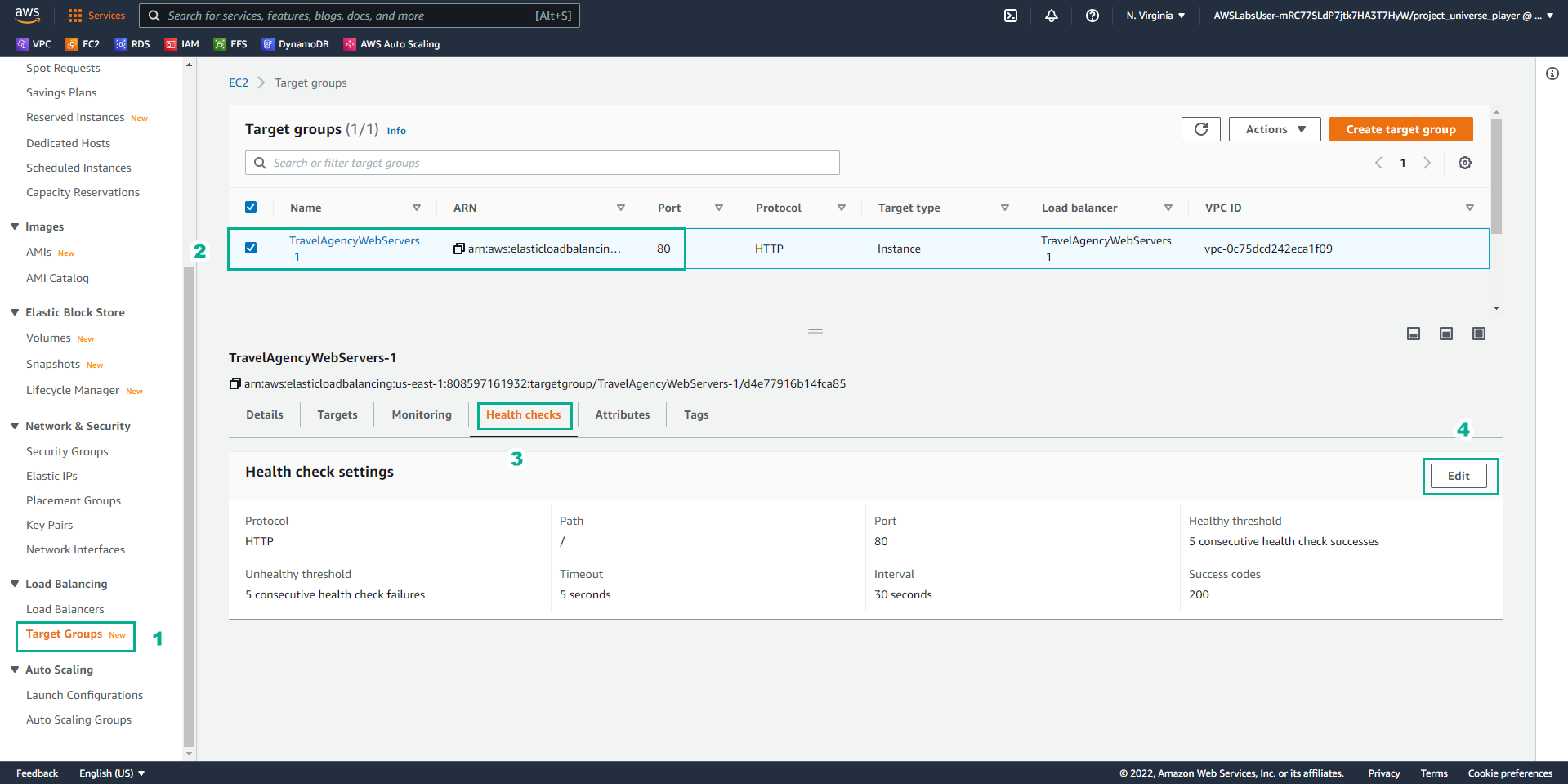Collapse the Images sidebar section
Image resolution: width=1568 pixels, height=784 pixels.
(15, 226)
